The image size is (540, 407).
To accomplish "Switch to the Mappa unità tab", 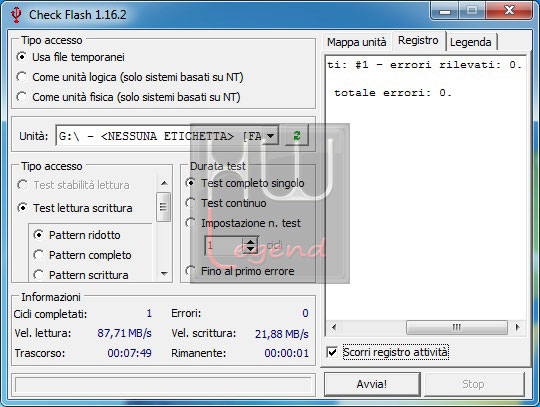I will (x=356, y=42).
